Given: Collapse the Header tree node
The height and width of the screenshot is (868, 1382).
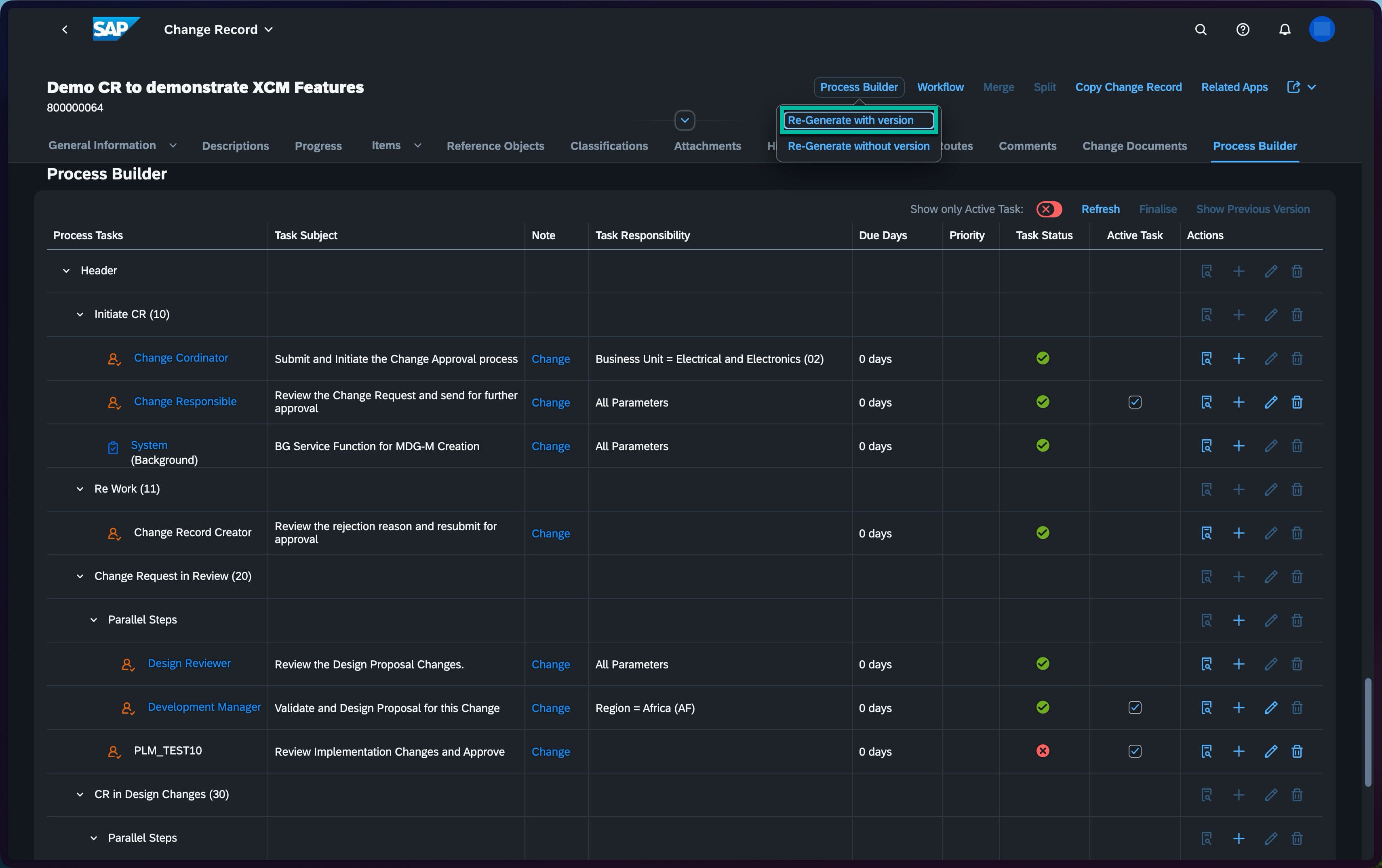Looking at the screenshot, I should [x=66, y=270].
